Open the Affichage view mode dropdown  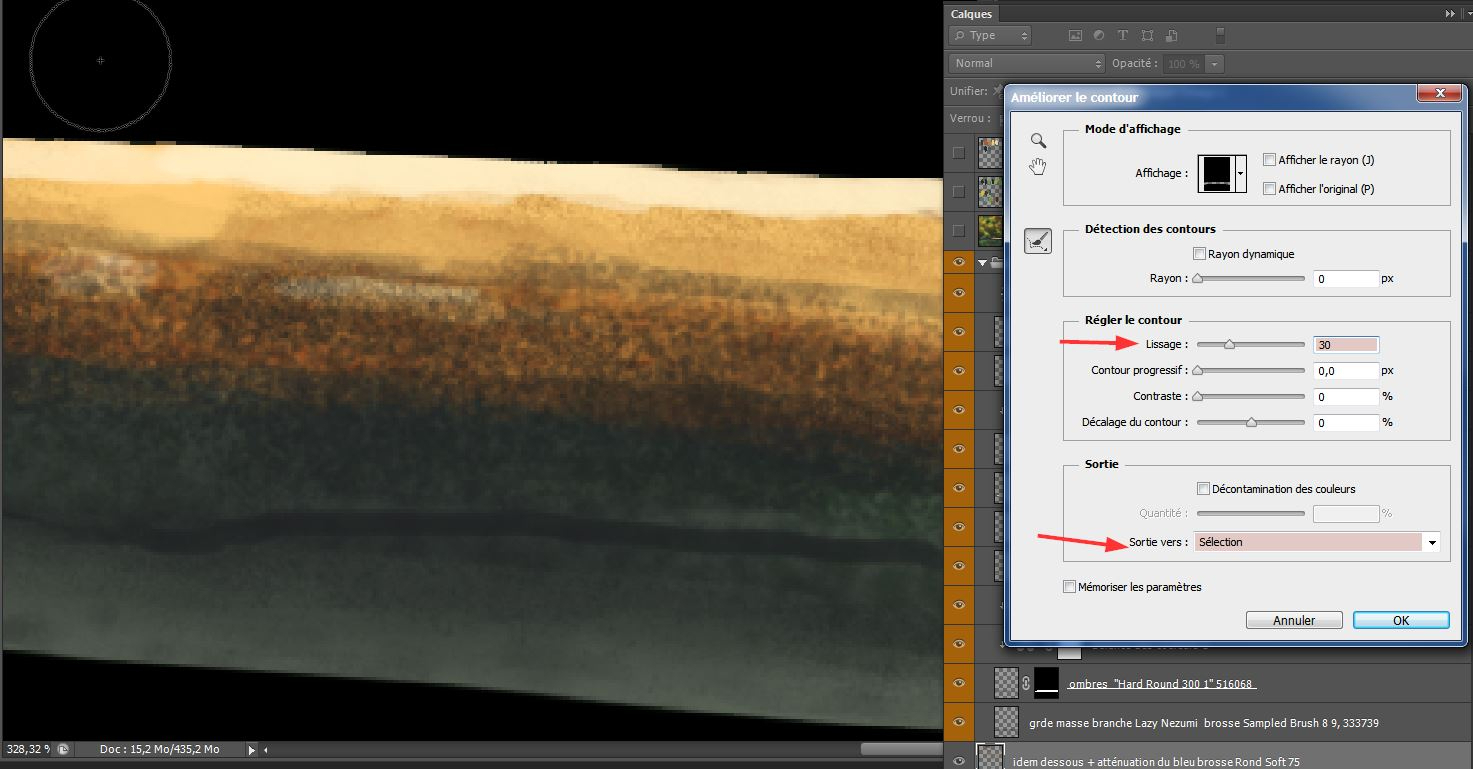click(x=1241, y=173)
